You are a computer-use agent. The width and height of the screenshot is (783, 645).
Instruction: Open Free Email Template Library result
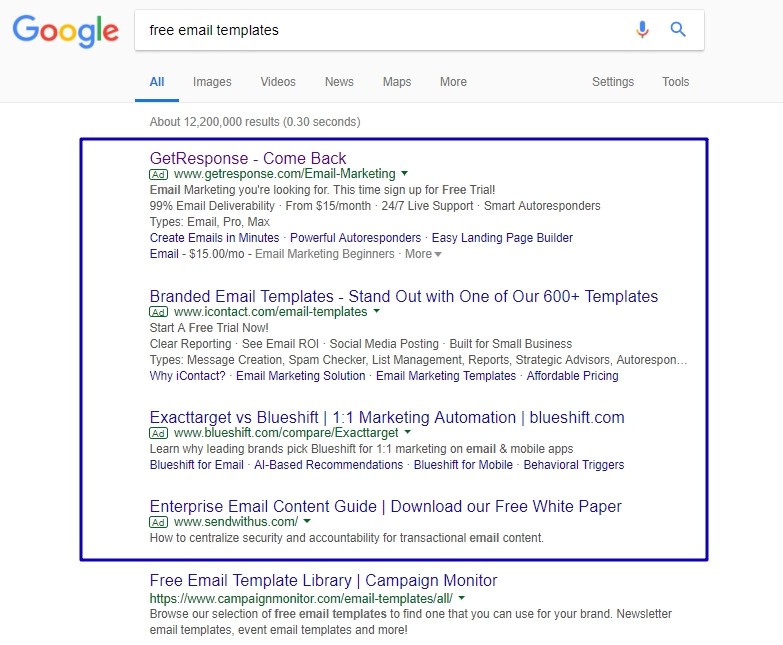tap(323, 581)
